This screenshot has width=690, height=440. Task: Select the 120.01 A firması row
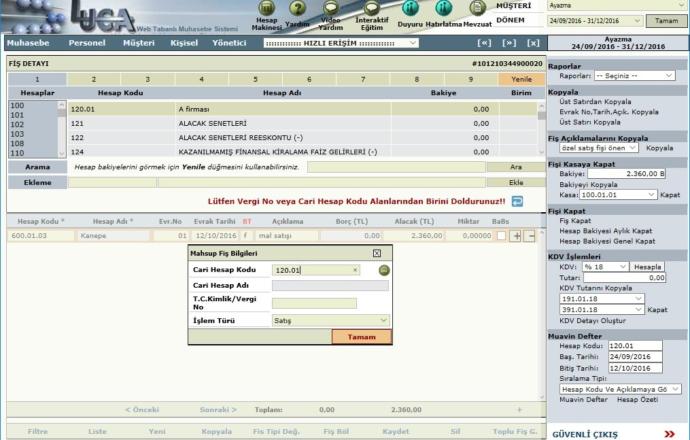tap(303, 109)
